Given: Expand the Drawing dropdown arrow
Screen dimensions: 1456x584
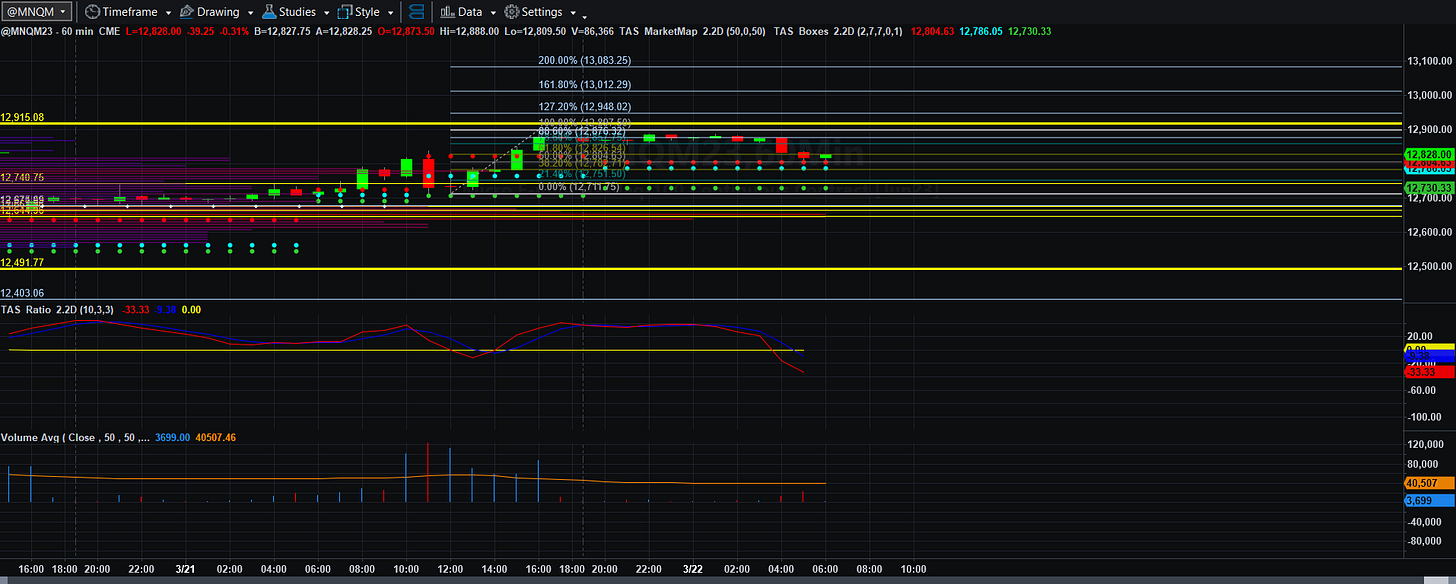Looking at the screenshot, I should [x=250, y=13].
